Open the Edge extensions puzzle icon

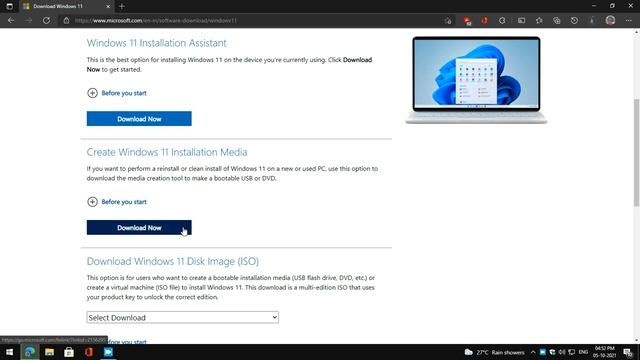click(502, 20)
